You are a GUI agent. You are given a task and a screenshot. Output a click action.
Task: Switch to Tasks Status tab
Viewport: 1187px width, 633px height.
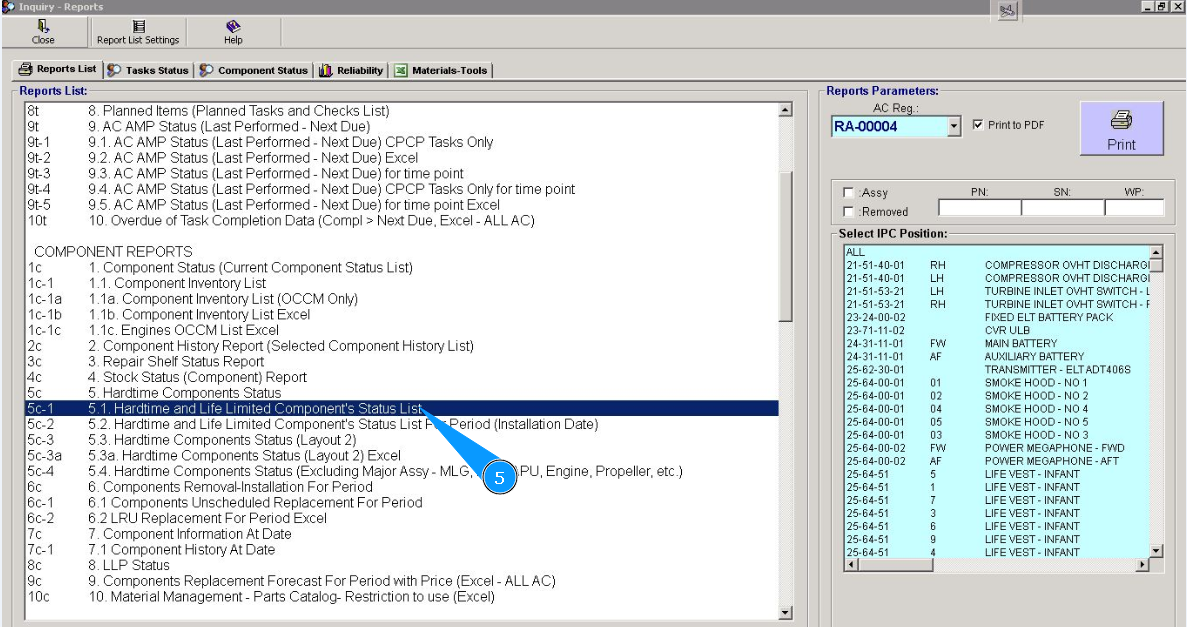coord(148,70)
